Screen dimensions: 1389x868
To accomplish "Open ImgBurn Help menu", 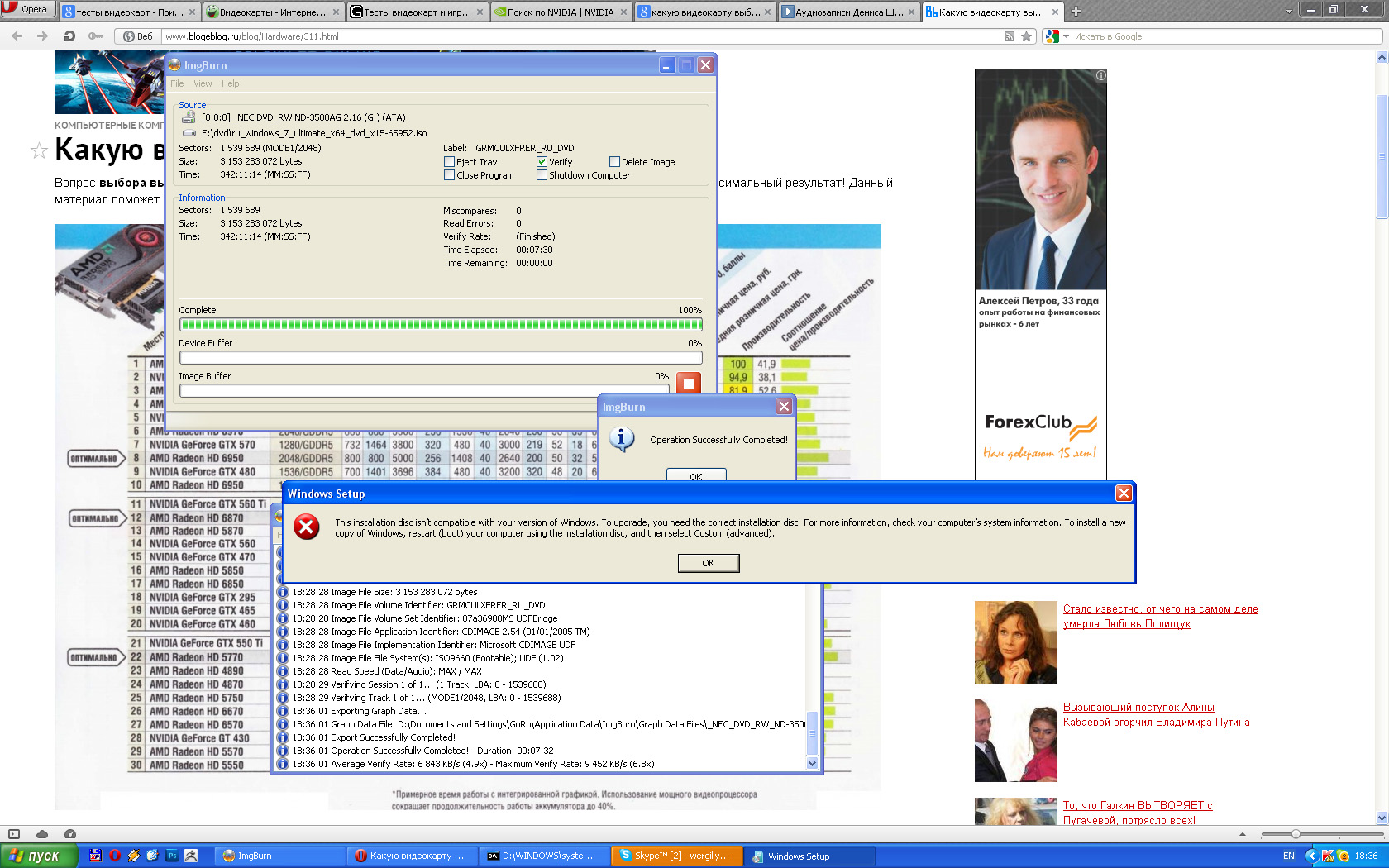I will point(230,83).
